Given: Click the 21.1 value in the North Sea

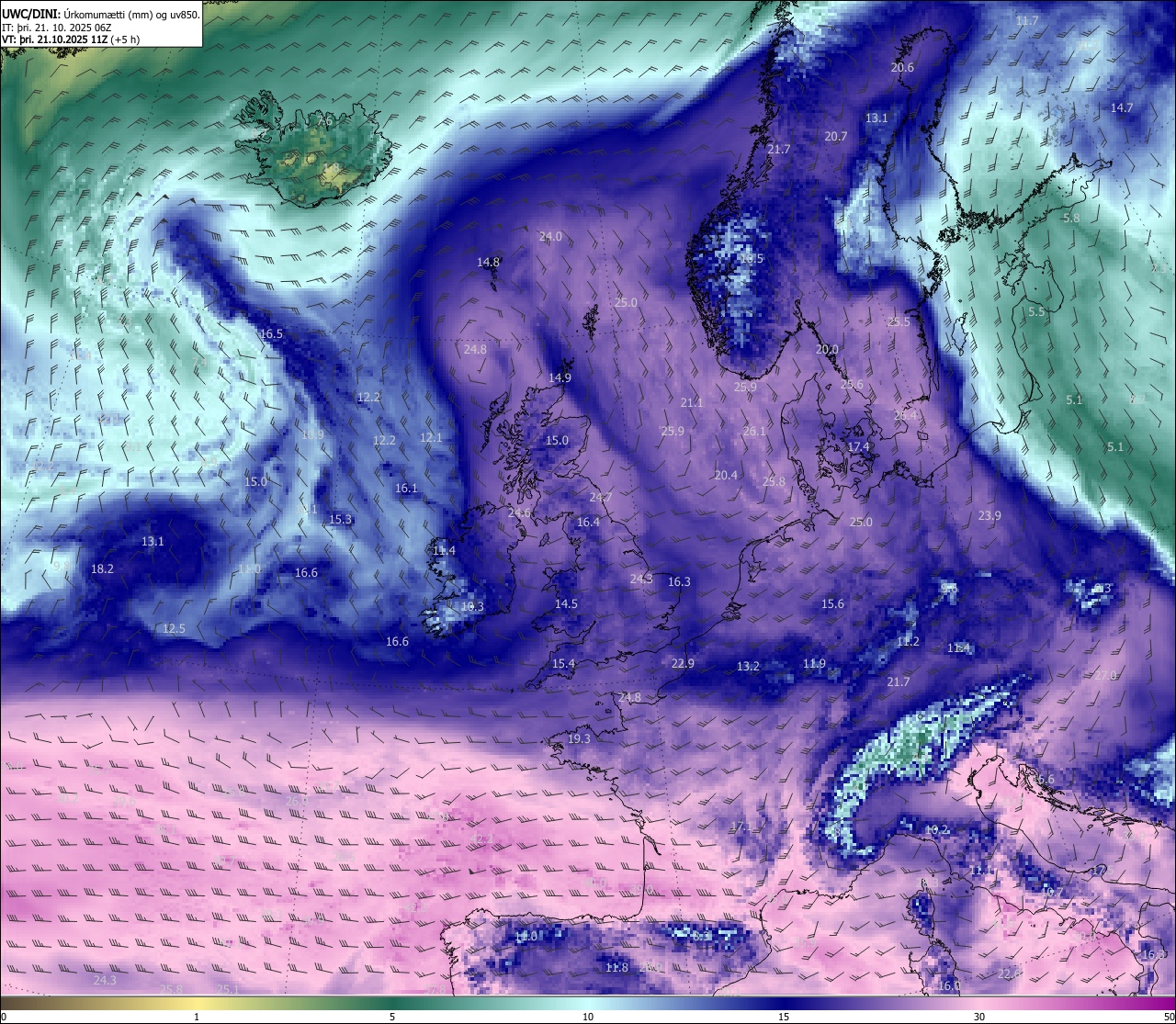Looking at the screenshot, I should coord(692,402).
